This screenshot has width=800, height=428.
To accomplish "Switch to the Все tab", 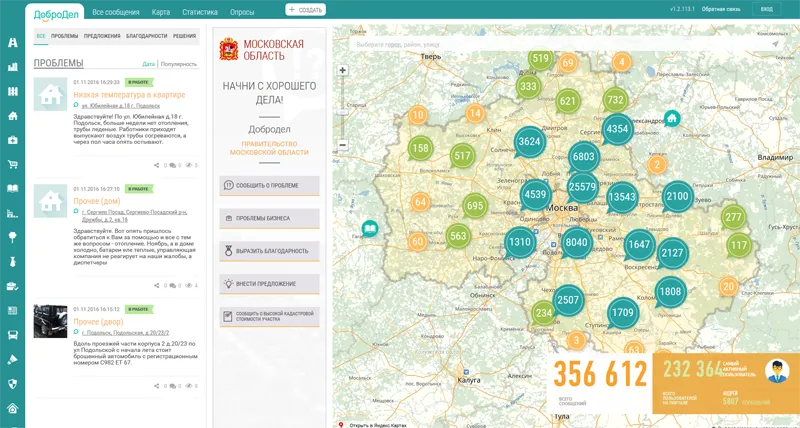I will (41, 36).
